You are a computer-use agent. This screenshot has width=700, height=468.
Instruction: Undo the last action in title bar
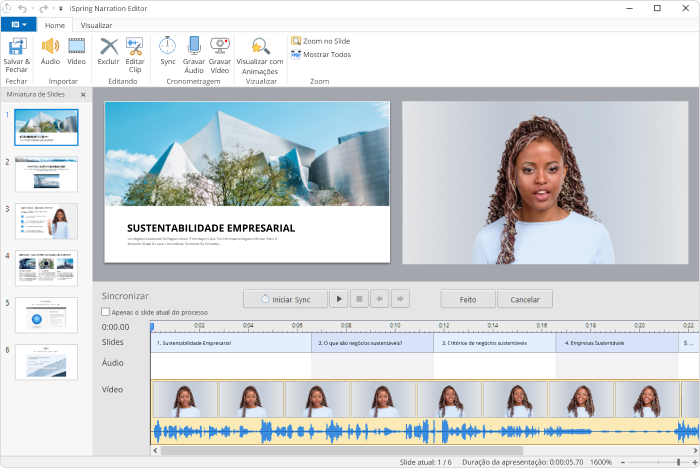(x=22, y=8)
